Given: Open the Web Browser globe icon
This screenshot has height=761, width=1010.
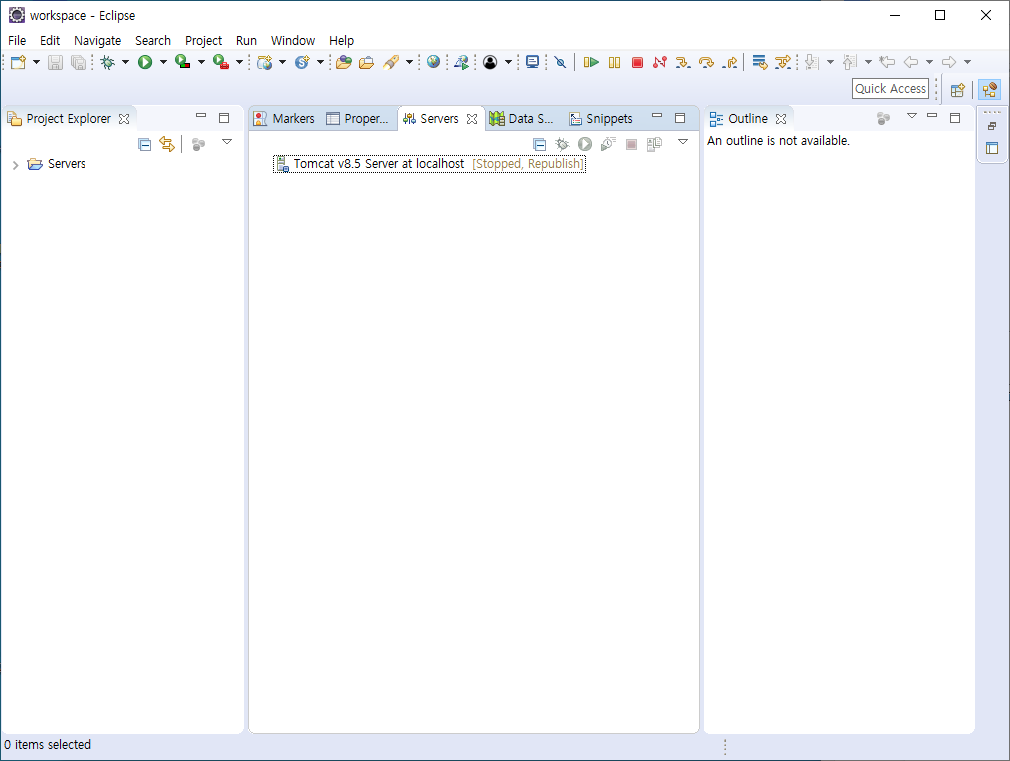Looking at the screenshot, I should [434, 62].
